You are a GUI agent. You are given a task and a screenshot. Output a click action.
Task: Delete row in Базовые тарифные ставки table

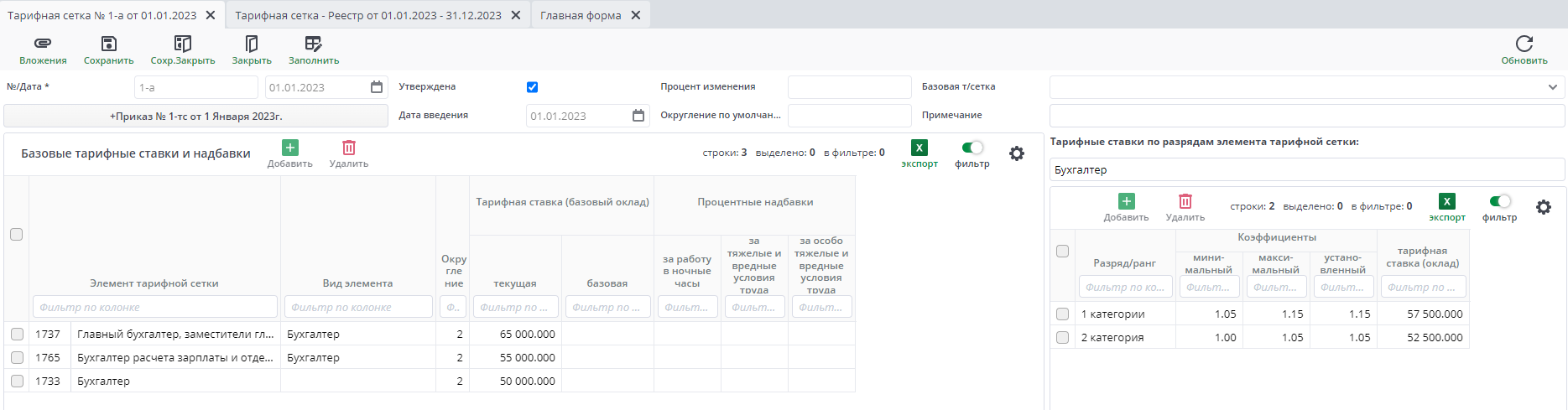pos(349,148)
